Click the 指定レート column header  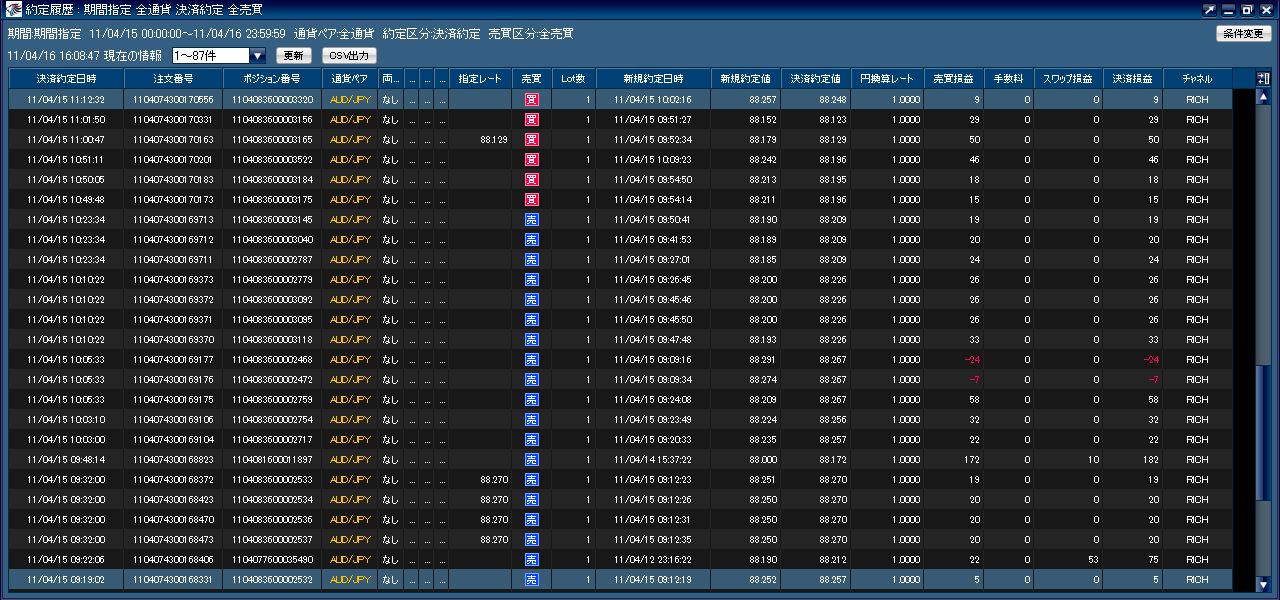480,79
